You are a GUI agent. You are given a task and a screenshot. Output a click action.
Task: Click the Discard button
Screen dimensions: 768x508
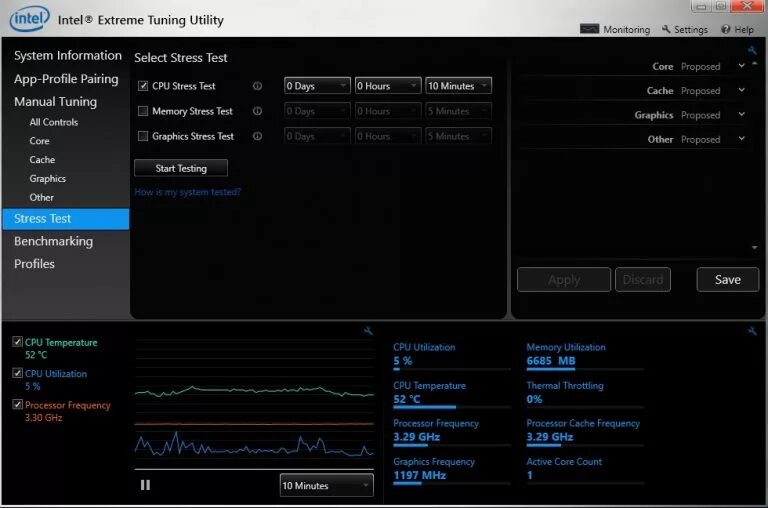643,280
